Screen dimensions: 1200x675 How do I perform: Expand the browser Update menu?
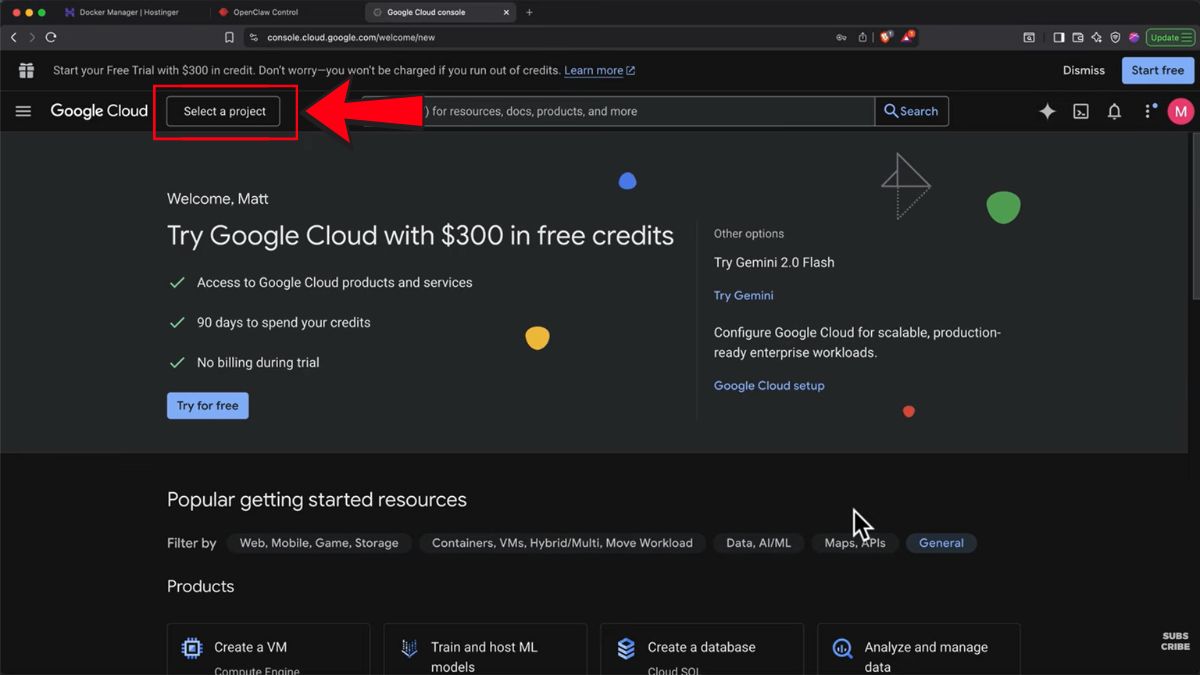1170,37
